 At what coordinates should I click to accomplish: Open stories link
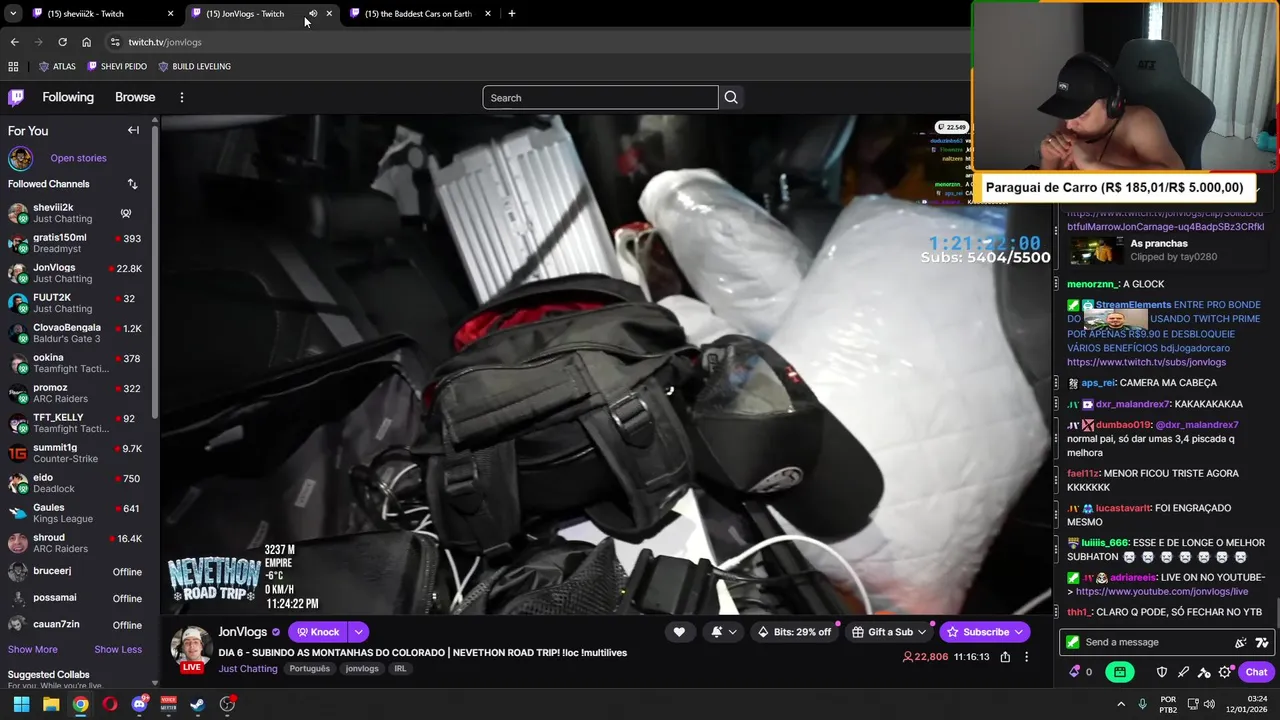point(78,158)
